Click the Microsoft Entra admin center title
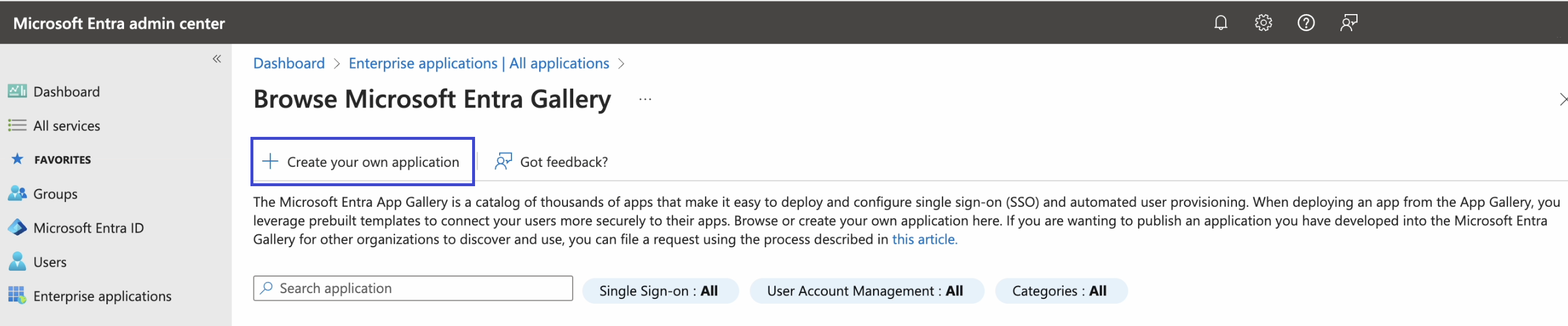 coord(119,23)
